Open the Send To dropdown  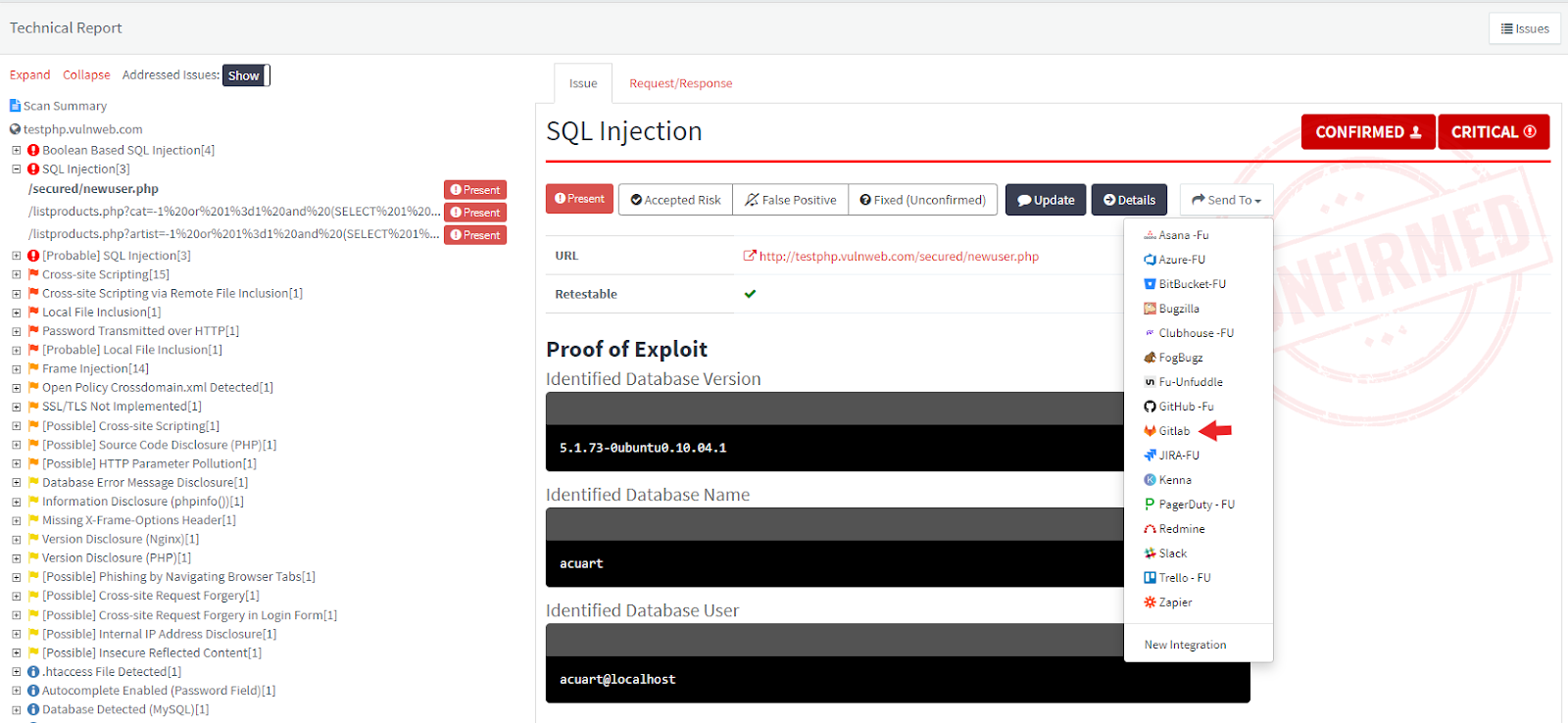tap(1227, 200)
